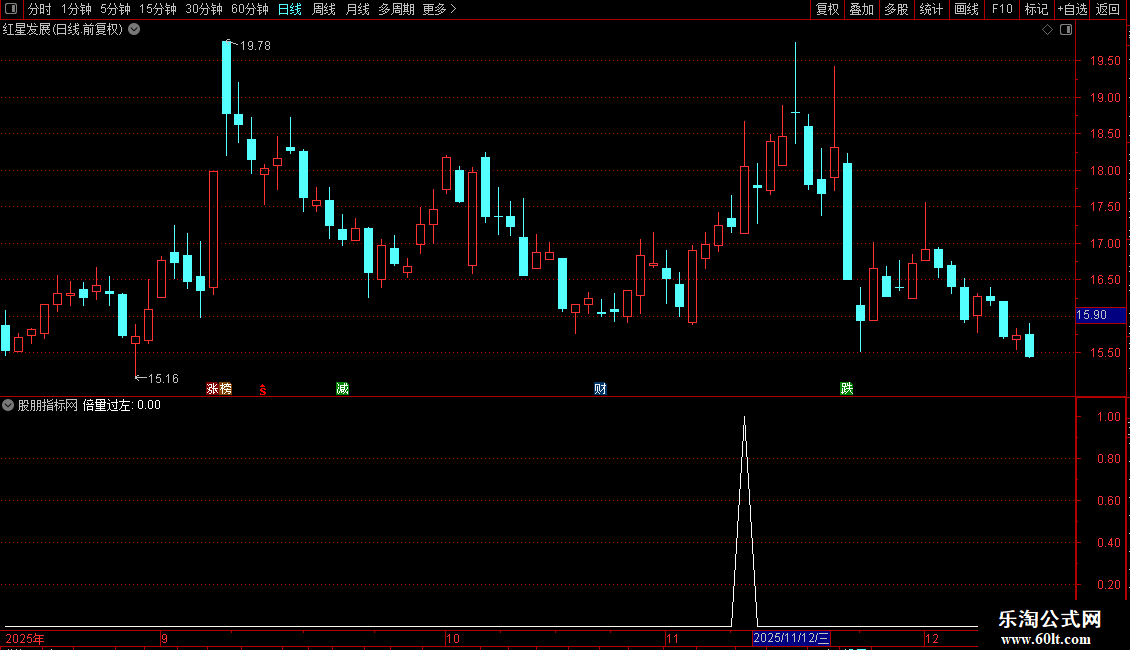Open 股朋指标网 indicator dropdown arrow
The height and width of the screenshot is (650, 1130).
(8, 405)
